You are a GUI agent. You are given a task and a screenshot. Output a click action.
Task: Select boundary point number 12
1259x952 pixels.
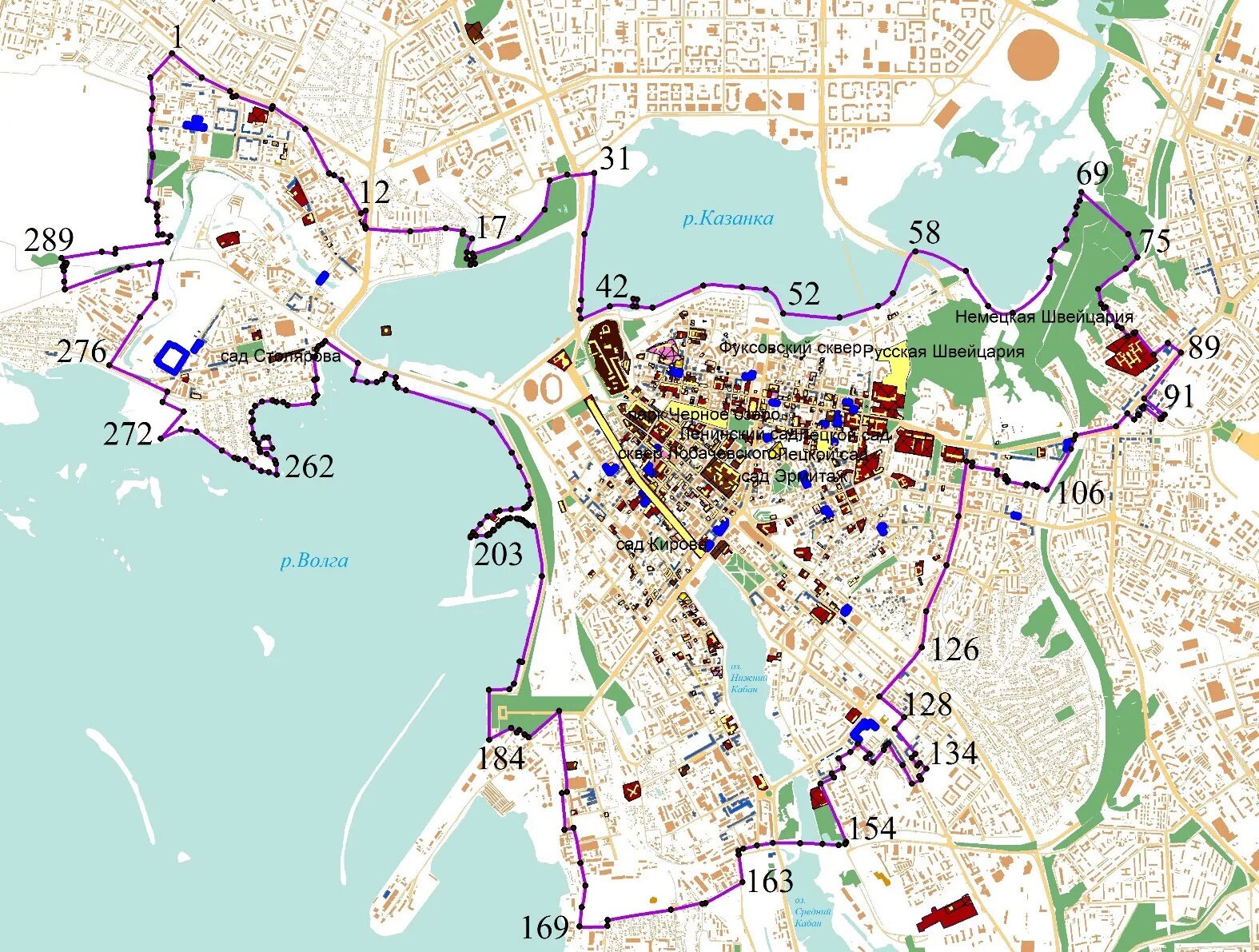click(x=374, y=192)
